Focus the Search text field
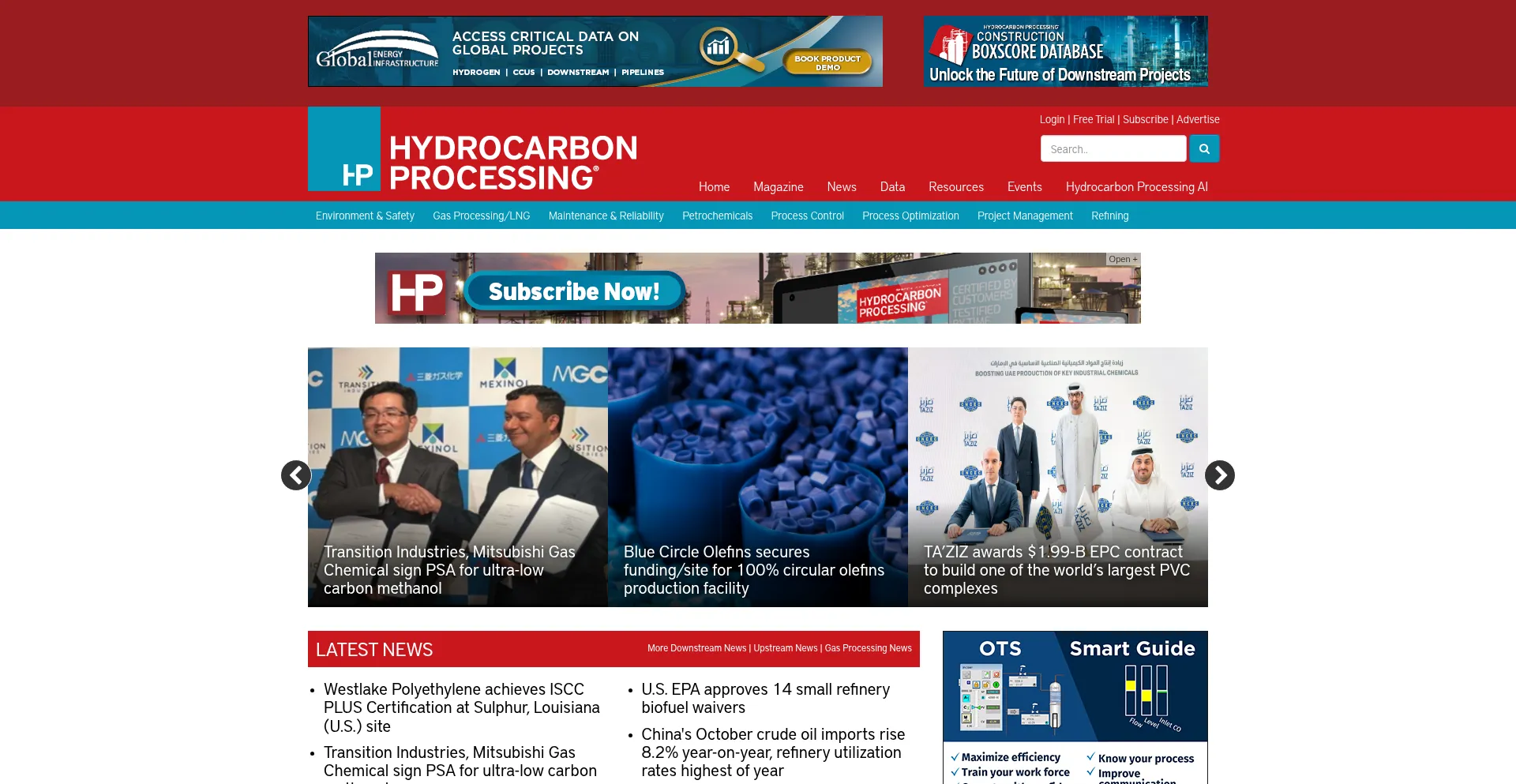Viewport: 1516px width, 784px height. [1113, 148]
